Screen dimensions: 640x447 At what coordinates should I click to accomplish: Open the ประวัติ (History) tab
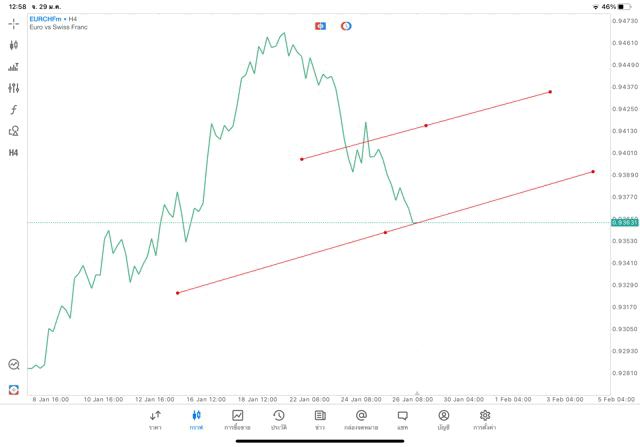click(279, 420)
